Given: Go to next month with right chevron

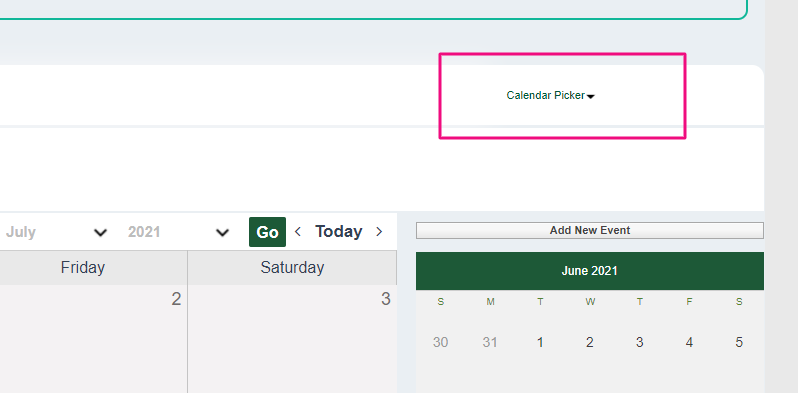Looking at the screenshot, I should coord(379,232).
